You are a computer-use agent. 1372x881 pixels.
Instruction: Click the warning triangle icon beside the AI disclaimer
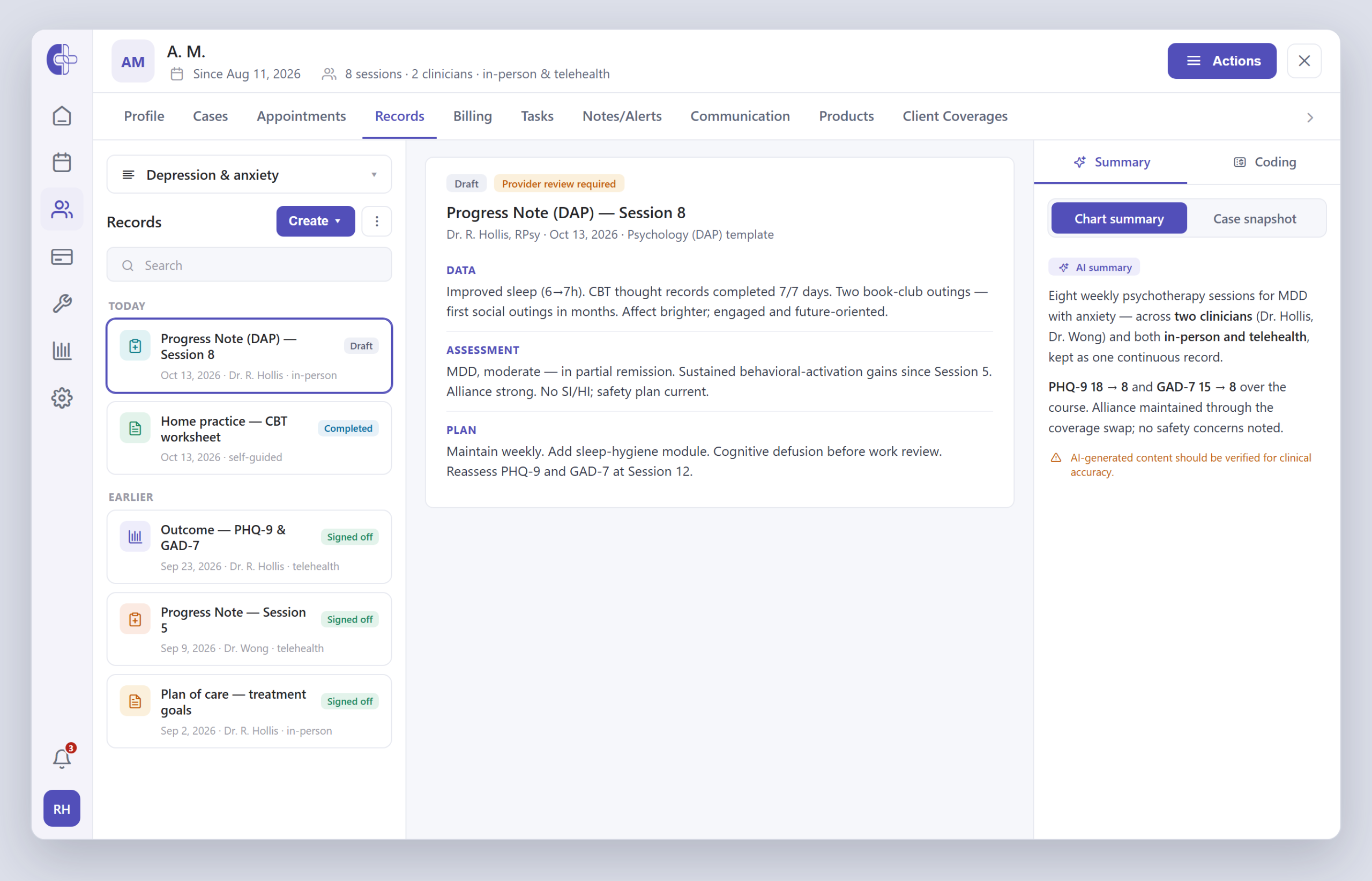coord(1056,458)
